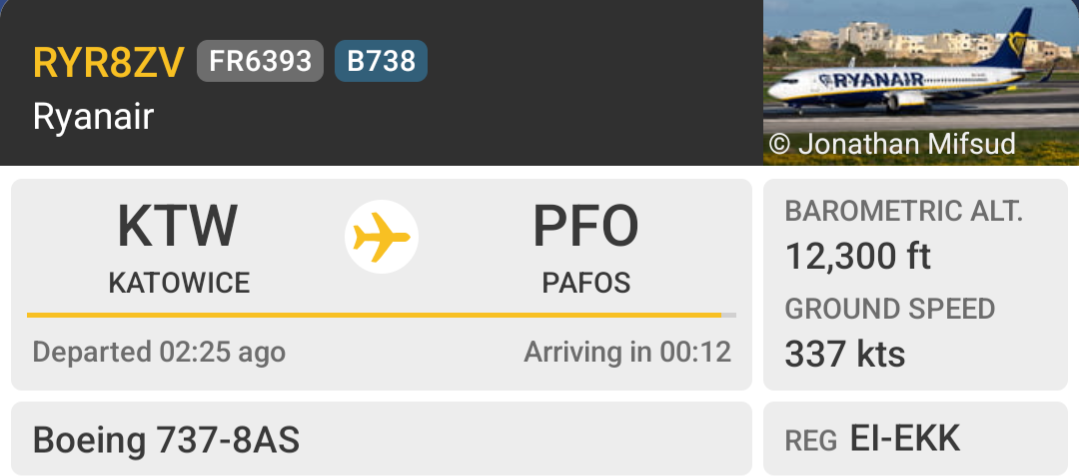Select the KTW origin airport code
The image size is (1079, 476).
pos(178,227)
